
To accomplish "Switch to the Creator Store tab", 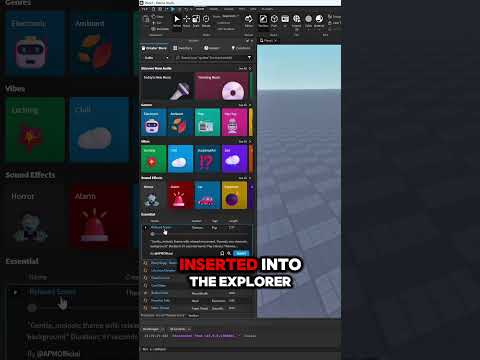I will (x=154, y=48).
